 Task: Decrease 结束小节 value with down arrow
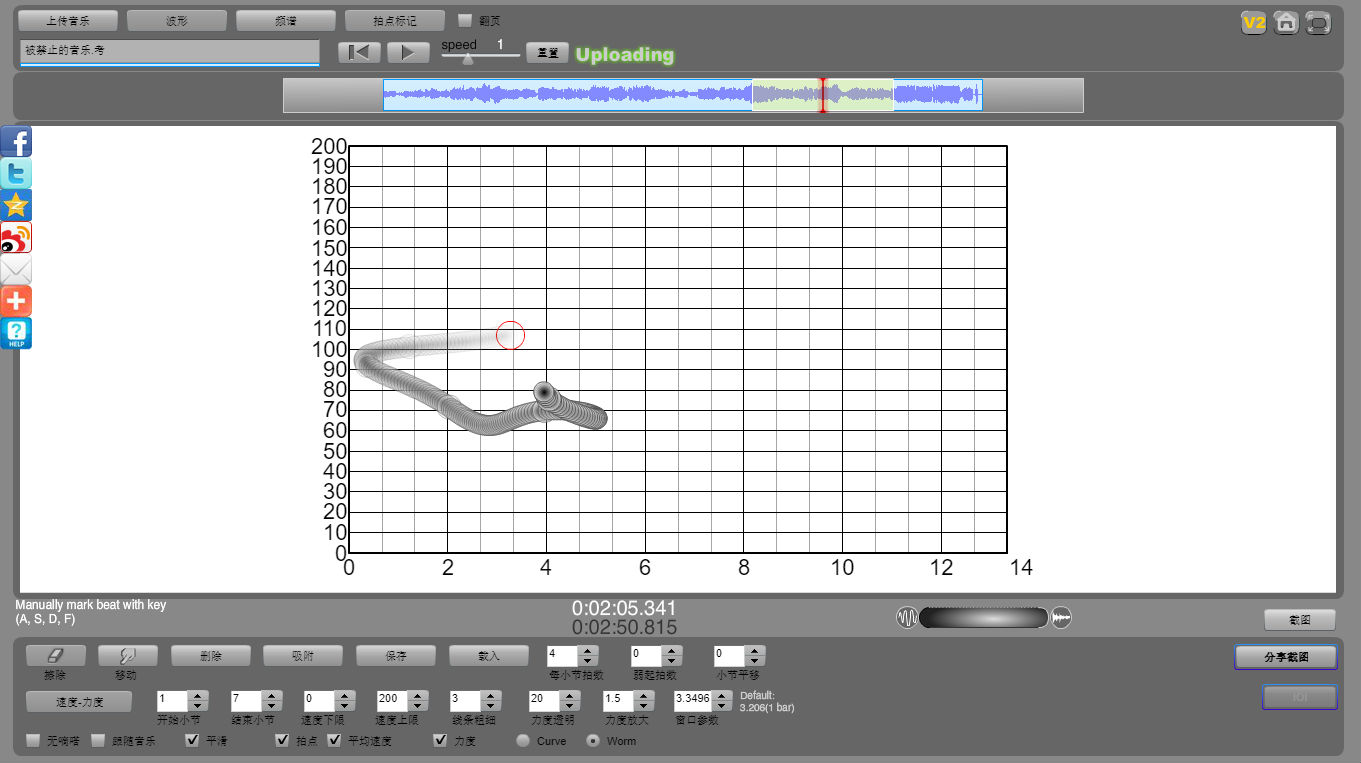(x=270, y=705)
